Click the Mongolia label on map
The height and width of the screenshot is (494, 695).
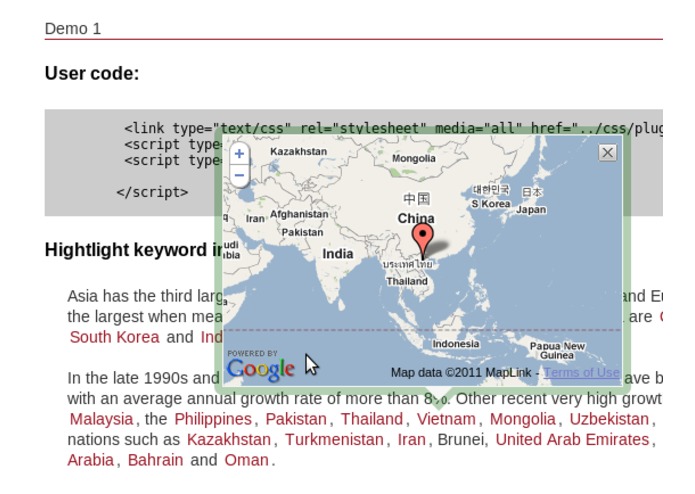[x=414, y=159]
